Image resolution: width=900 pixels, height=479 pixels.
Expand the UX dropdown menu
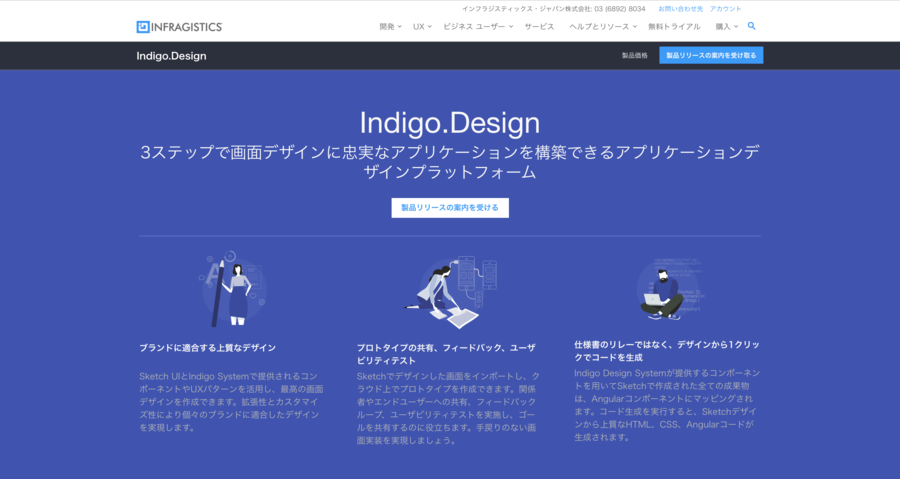(422, 27)
